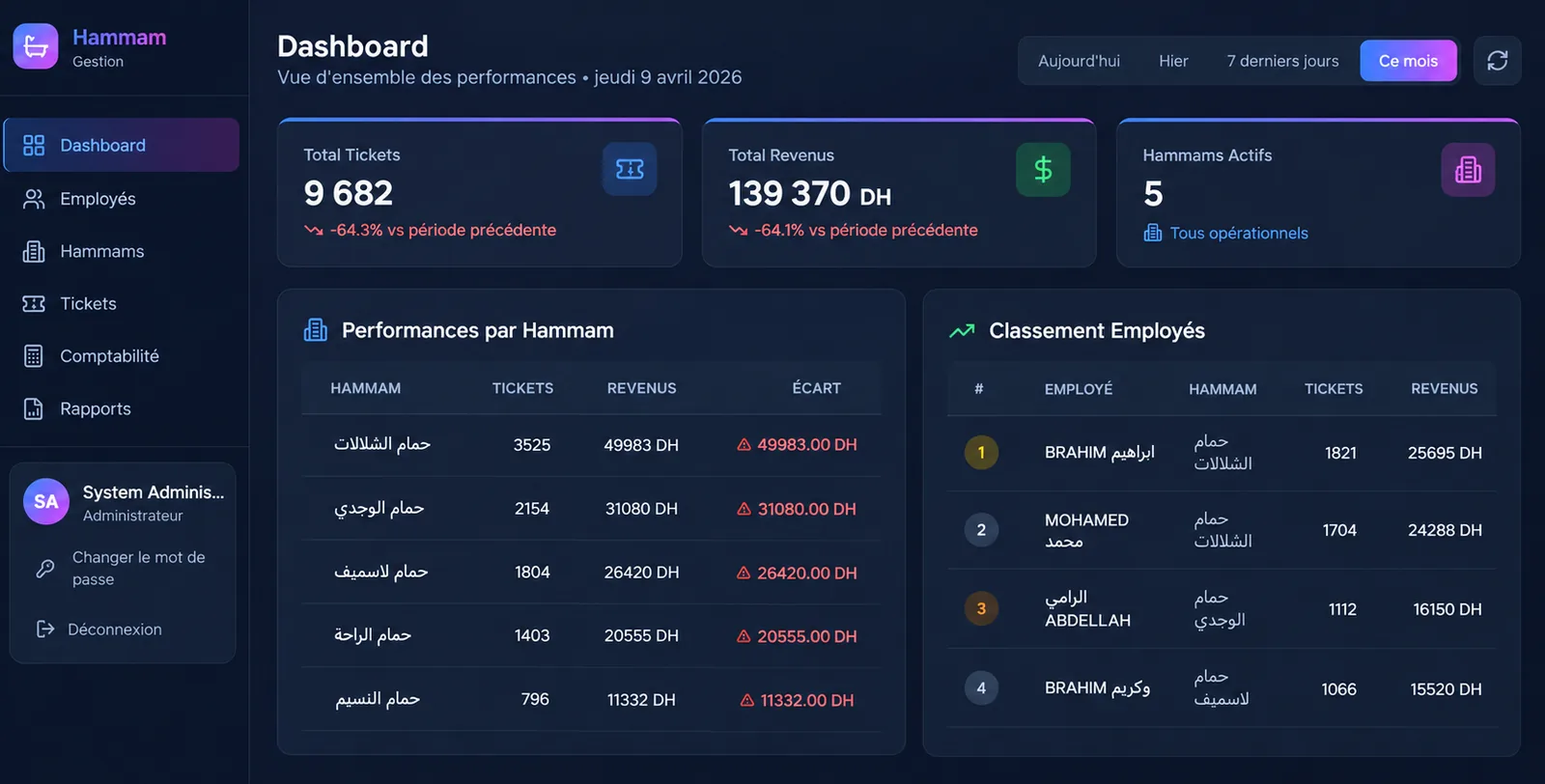Click the Comptabilité calculator icon in sidebar
The width and height of the screenshot is (1545, 784).
34,356
